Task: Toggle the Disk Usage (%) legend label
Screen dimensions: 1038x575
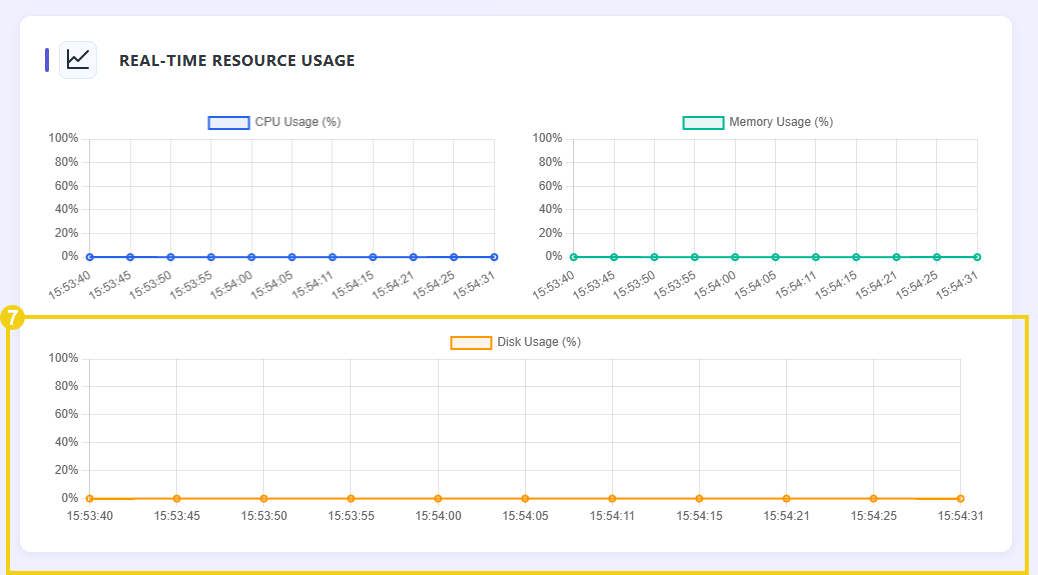Action: 539,342
